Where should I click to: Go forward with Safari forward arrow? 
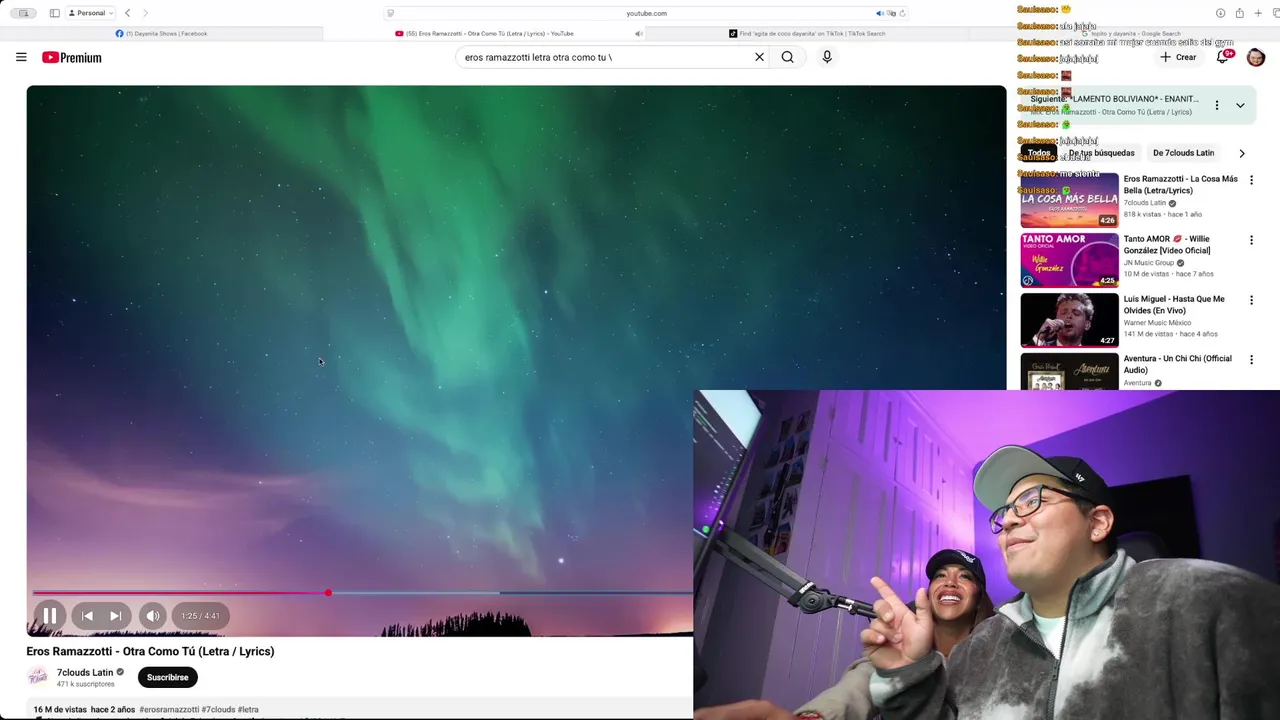(x=145, y=13)
